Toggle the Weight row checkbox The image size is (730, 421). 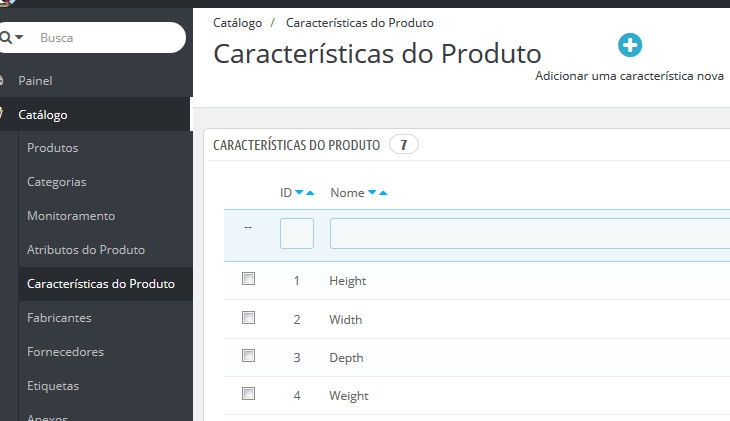click(x=249, y=394)
